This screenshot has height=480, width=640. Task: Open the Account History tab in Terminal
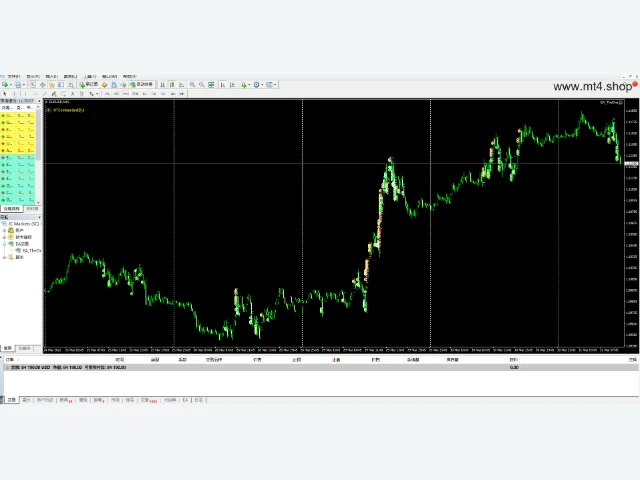tap(45, 400)
